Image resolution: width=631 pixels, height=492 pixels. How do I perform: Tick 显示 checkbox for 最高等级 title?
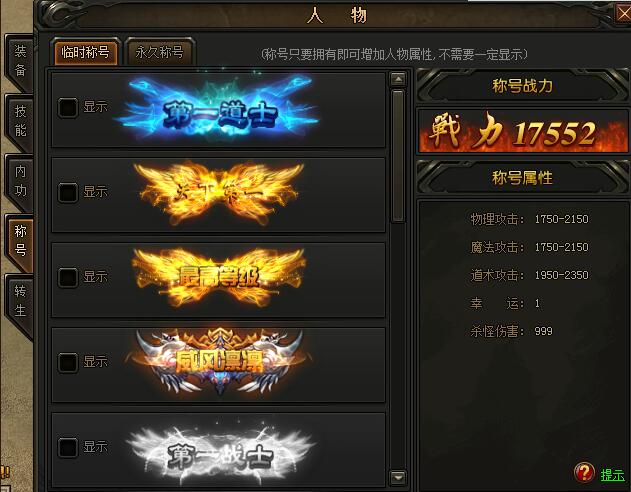coord(68,277)
